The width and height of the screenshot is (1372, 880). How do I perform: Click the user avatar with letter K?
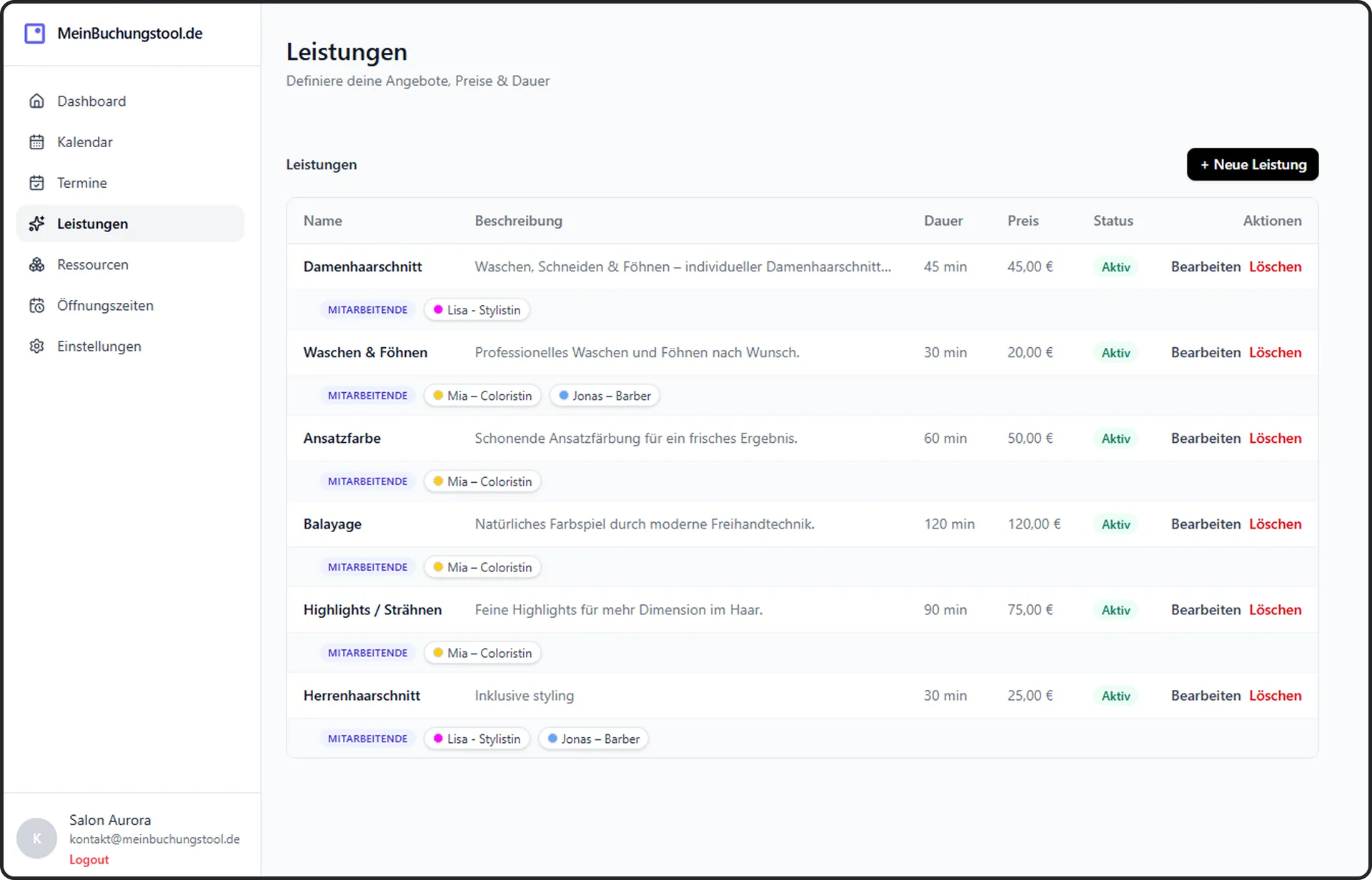point(36,838)
